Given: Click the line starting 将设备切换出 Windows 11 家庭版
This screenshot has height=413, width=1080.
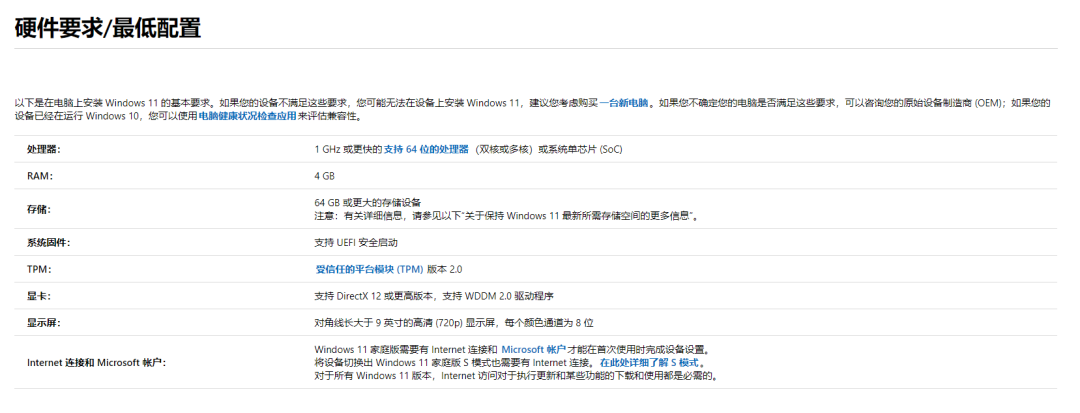Looking at the screenshot, I should (455, 363).
